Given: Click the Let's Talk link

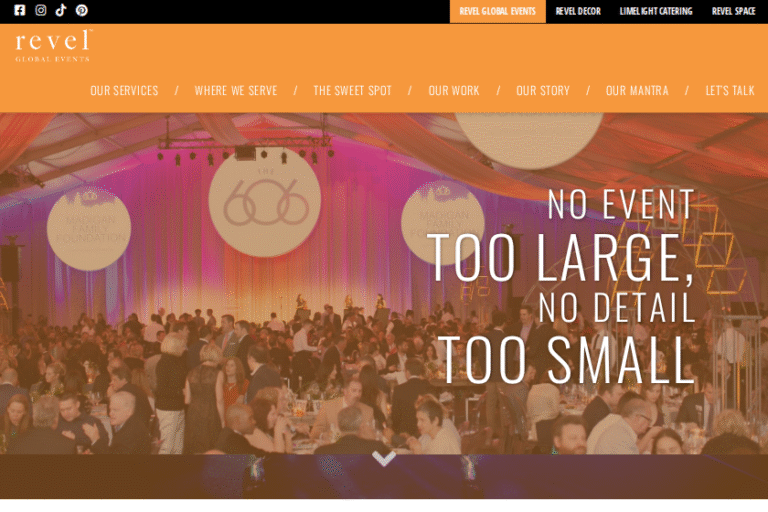Looking at the screenshot, I should tap(730, 91).
